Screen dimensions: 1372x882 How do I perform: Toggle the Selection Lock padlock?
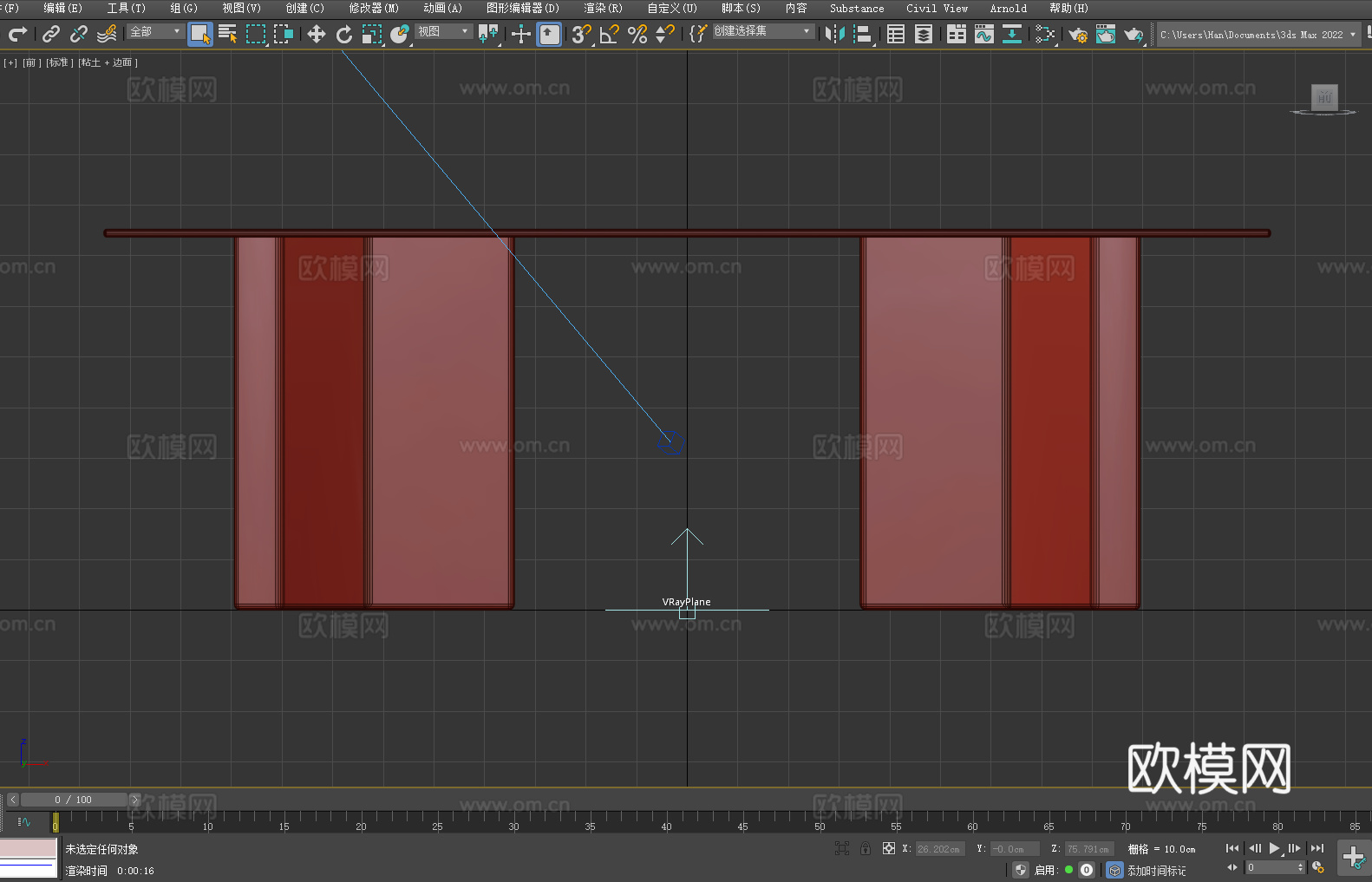pyautogui.click(x=866, y=848)
